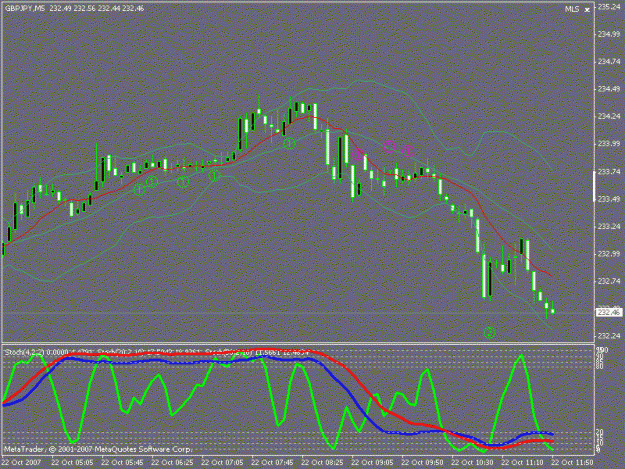Select the green circled 2 chart marker
Viewport: 625px width, 469px height.
[489, 332]
